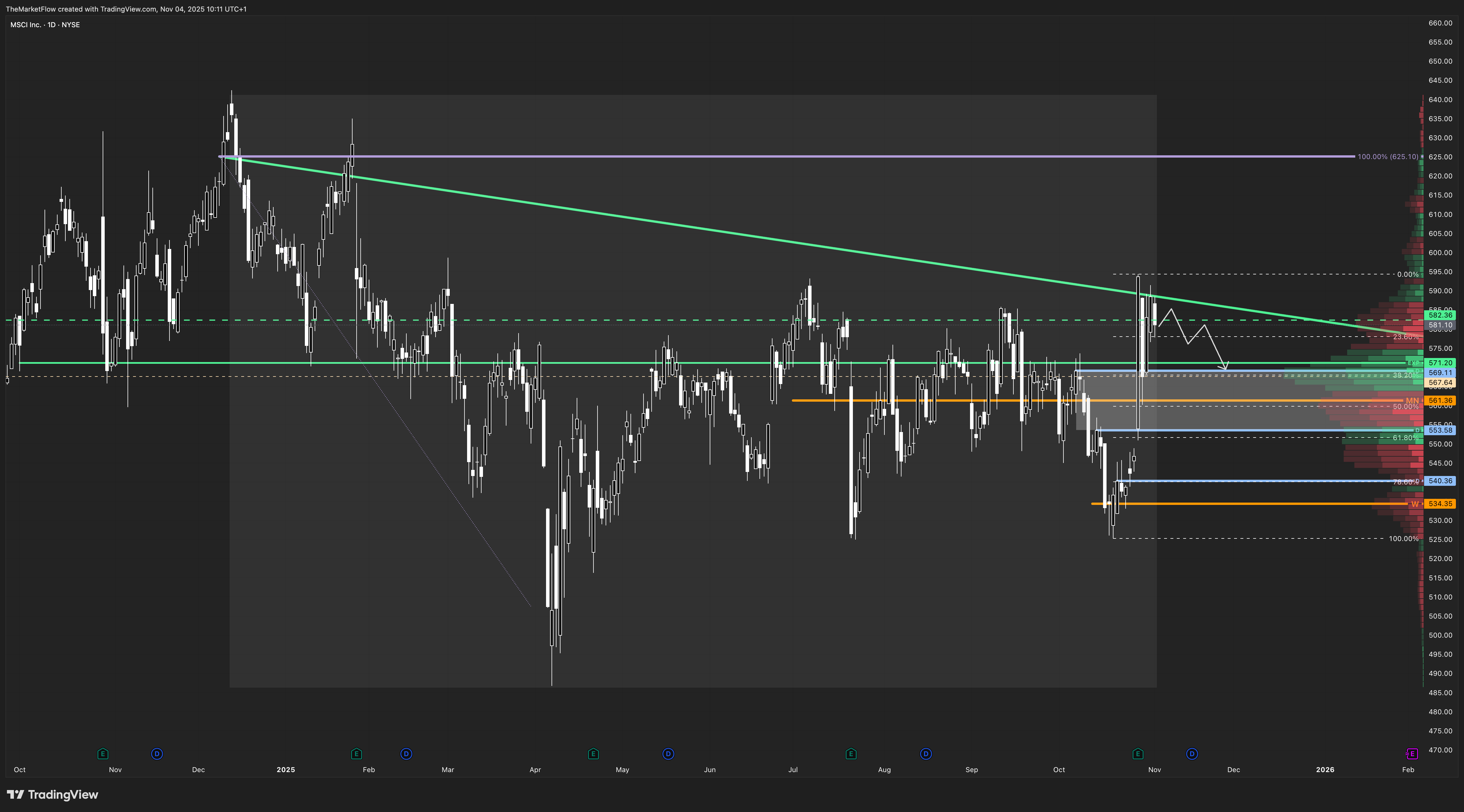Click the dividend marker between May and Jun

[668, 754]
